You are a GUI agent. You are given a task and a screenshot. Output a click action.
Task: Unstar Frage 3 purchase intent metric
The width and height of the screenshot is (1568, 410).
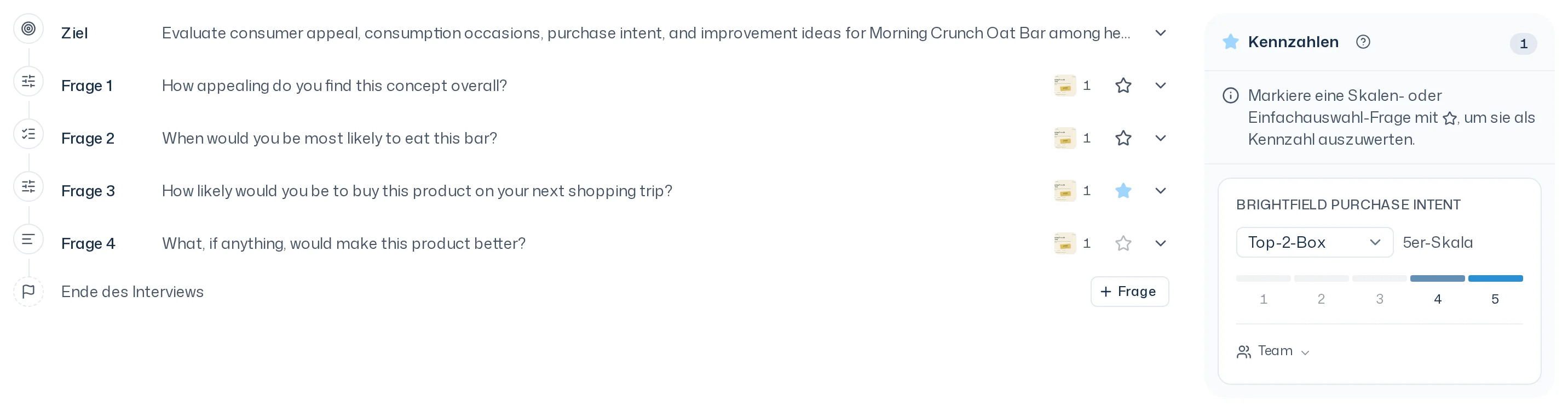[1123, 191]
